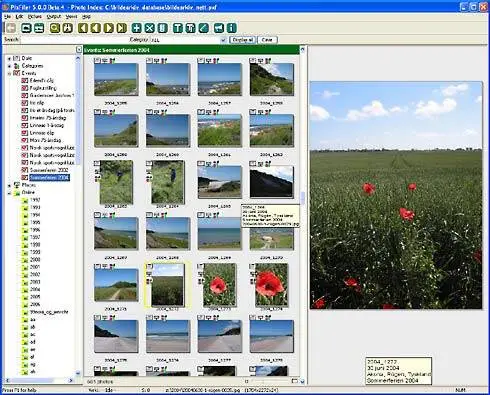This screenshot has width=490, height=395.
Task: Click the tree panel horizontal scrollbar right arrow
Action: 71,380
